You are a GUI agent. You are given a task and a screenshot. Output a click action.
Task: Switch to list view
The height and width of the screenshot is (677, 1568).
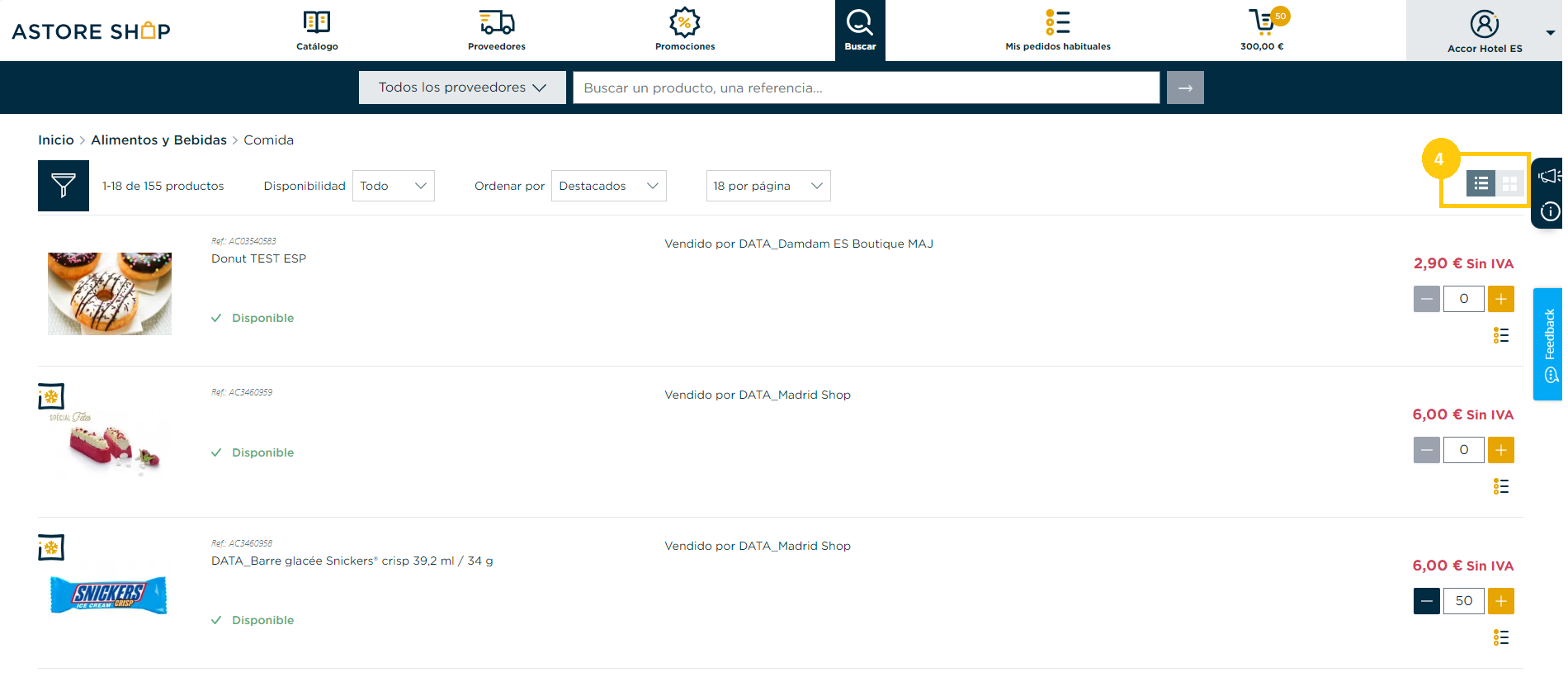(x=1481, y=183)
